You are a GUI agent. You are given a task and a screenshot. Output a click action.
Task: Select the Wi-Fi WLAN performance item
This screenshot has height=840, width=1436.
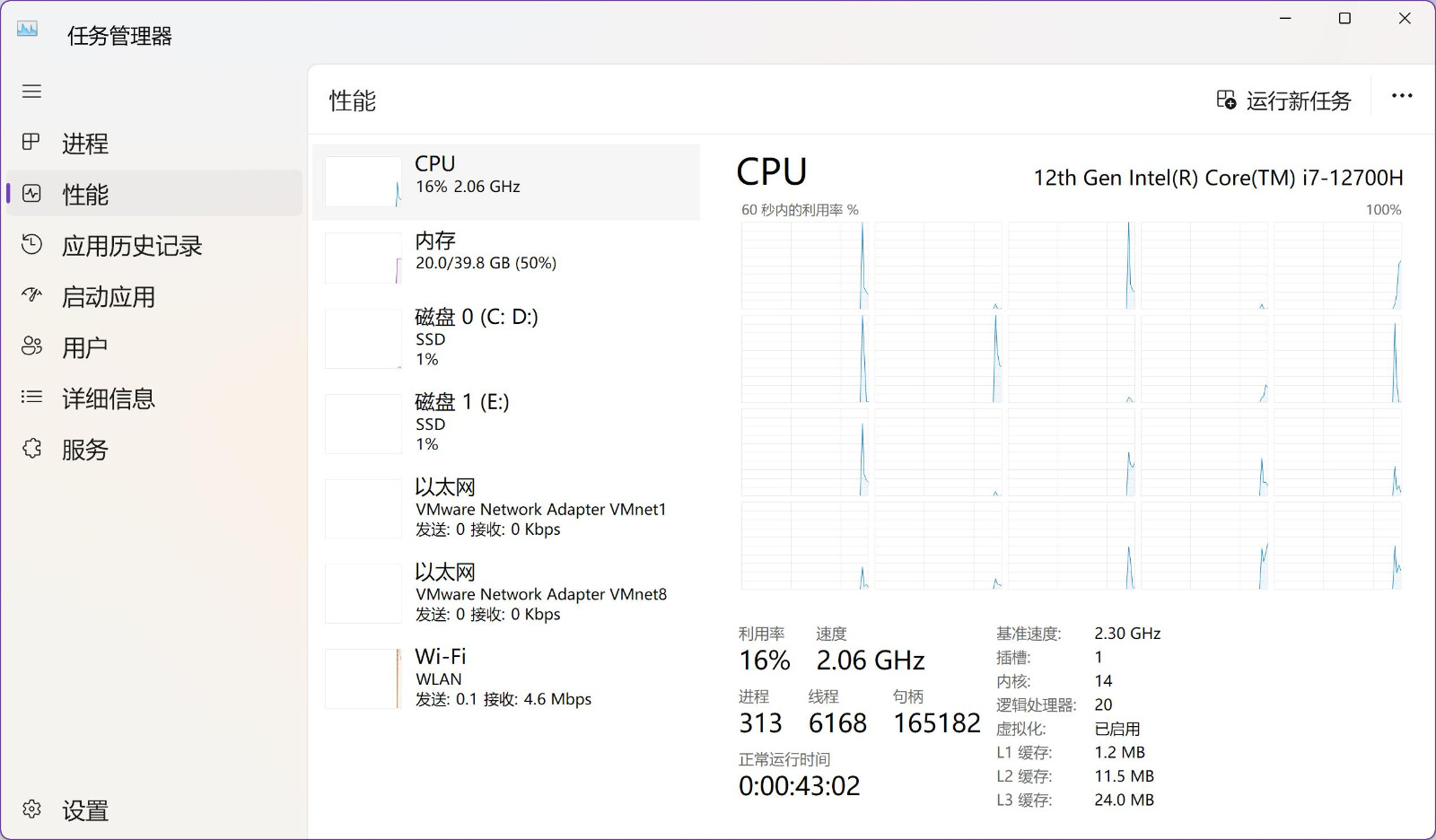pyautogui.click(x=506, y=678)
